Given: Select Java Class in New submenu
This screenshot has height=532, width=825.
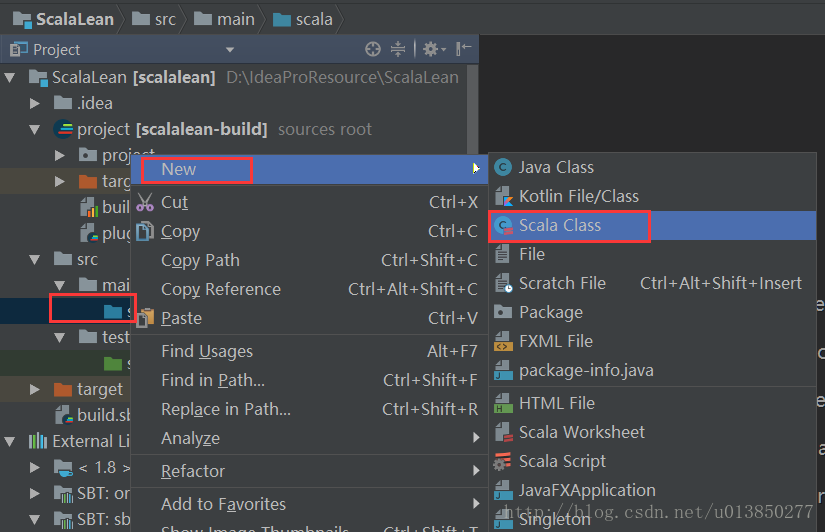Looking at the screenshot, I should click(653, 167).
